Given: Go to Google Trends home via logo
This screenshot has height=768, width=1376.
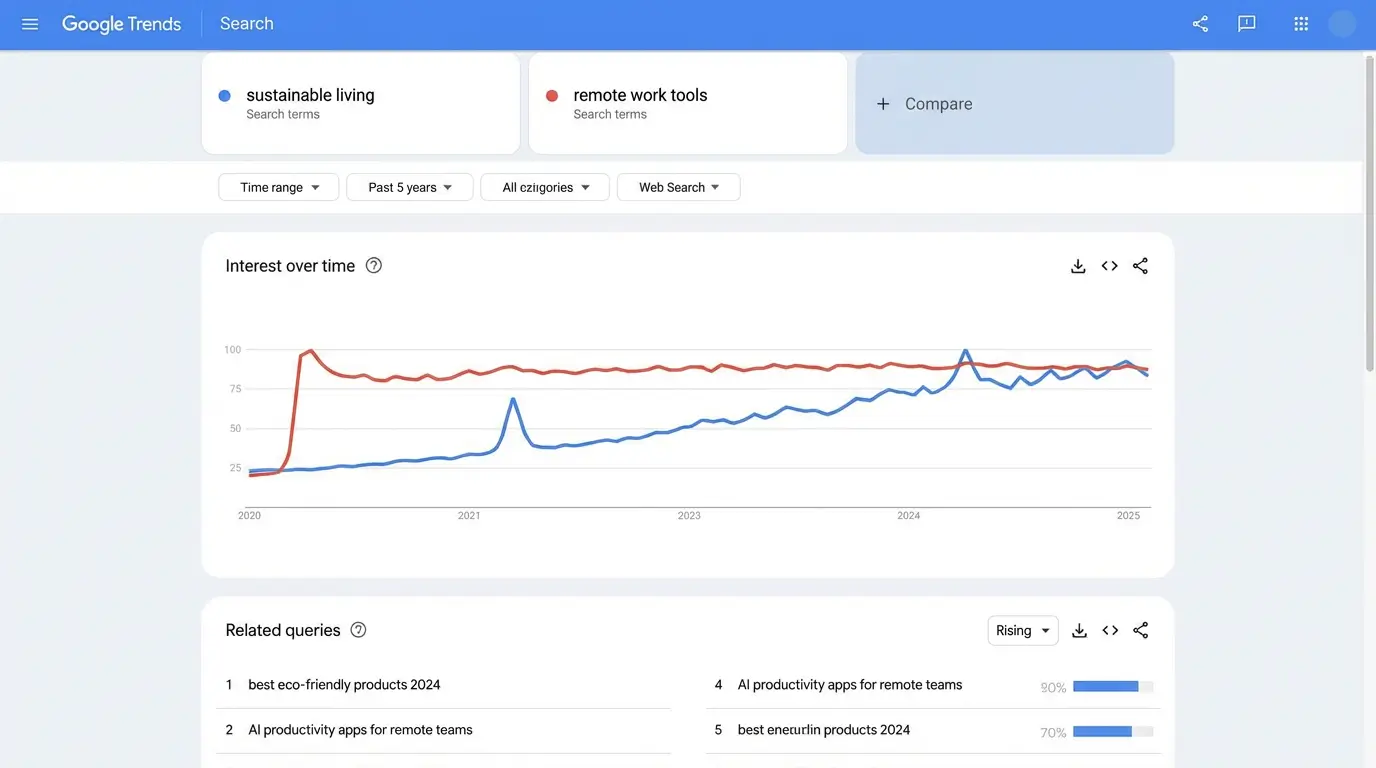Looking at the screenshot, I should (x=120, y=21).
